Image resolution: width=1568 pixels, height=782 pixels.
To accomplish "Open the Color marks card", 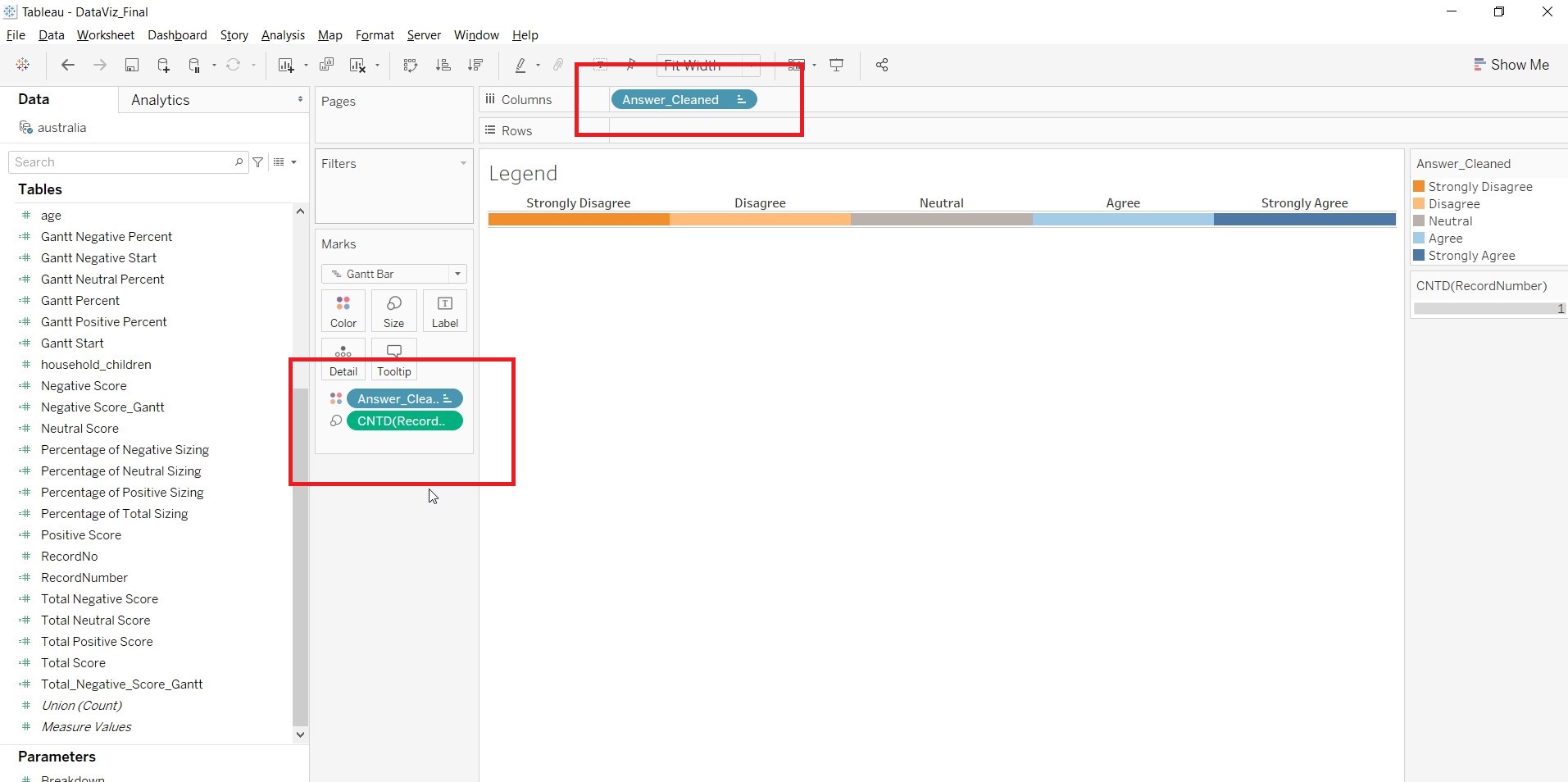I will coord(343,311).
